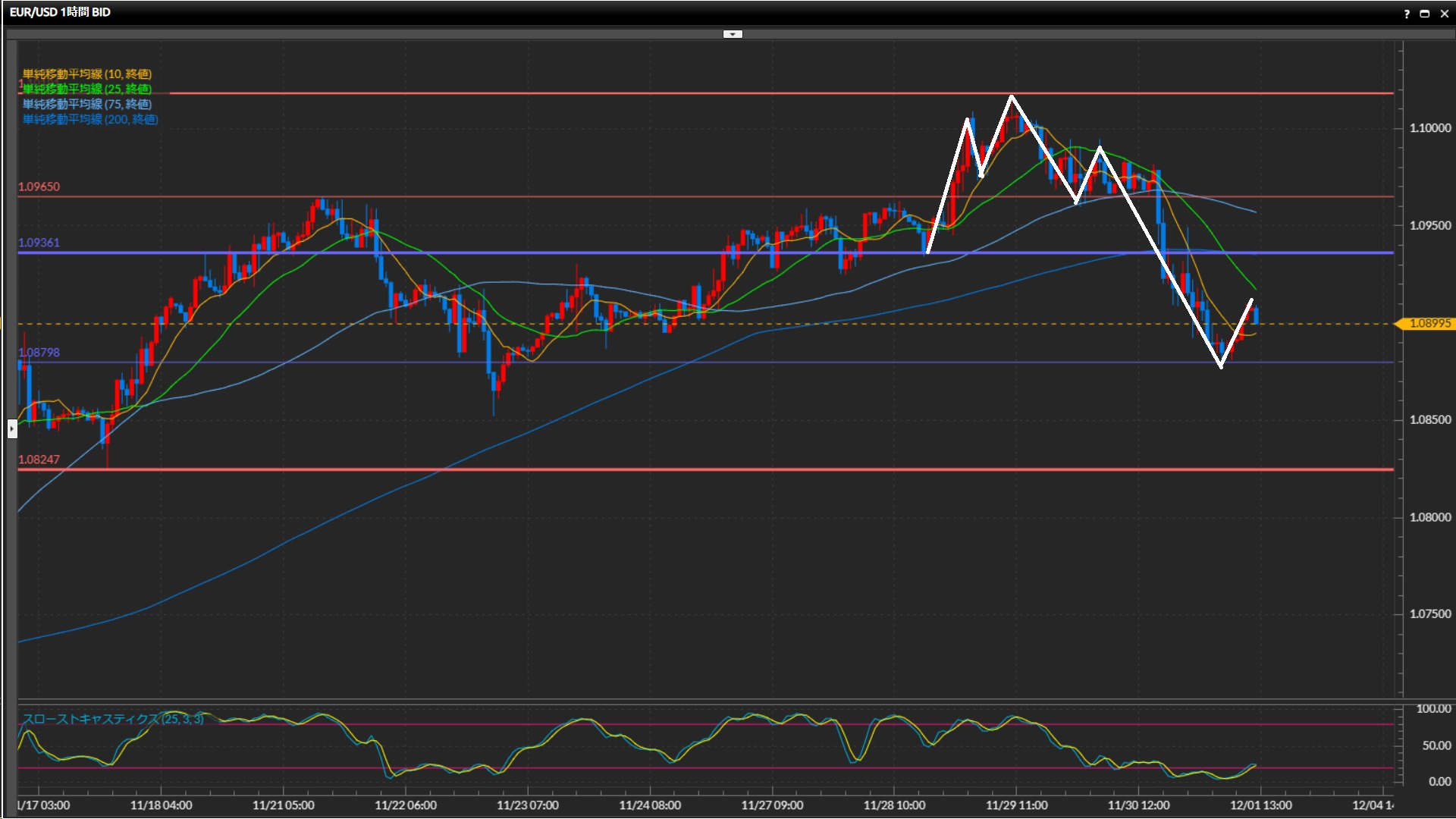Image resolution: width=1456 pixels, height=819 pixels.
Task: Select the 1.09361 purple horizontal line label
Action: coord(39,243)
